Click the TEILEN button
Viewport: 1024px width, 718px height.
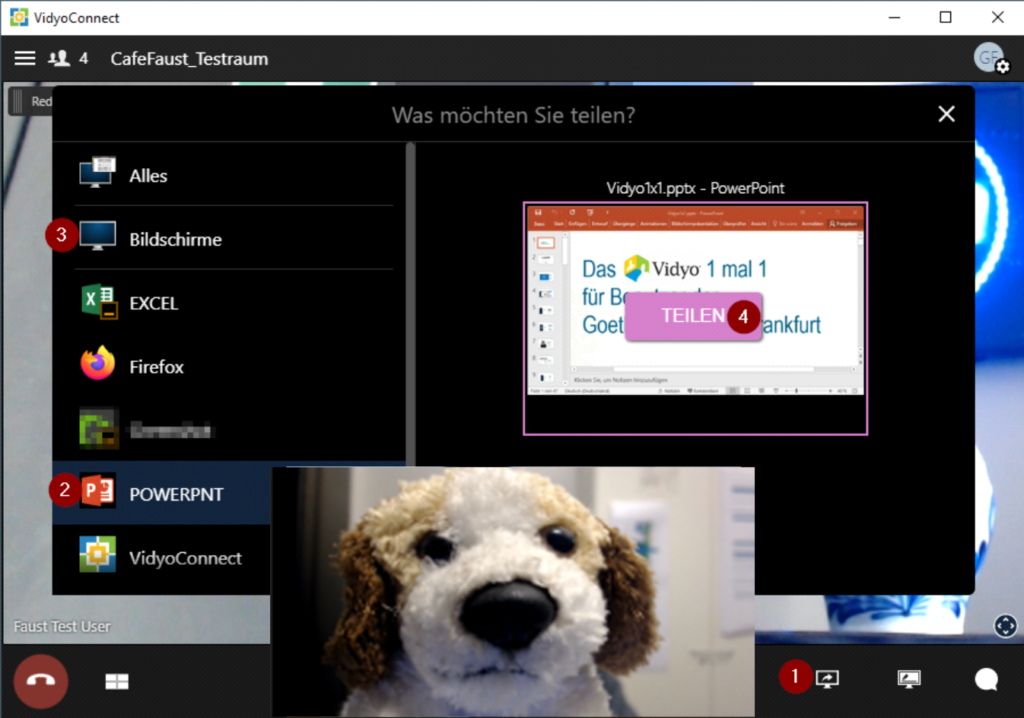[x=693, y=316]
